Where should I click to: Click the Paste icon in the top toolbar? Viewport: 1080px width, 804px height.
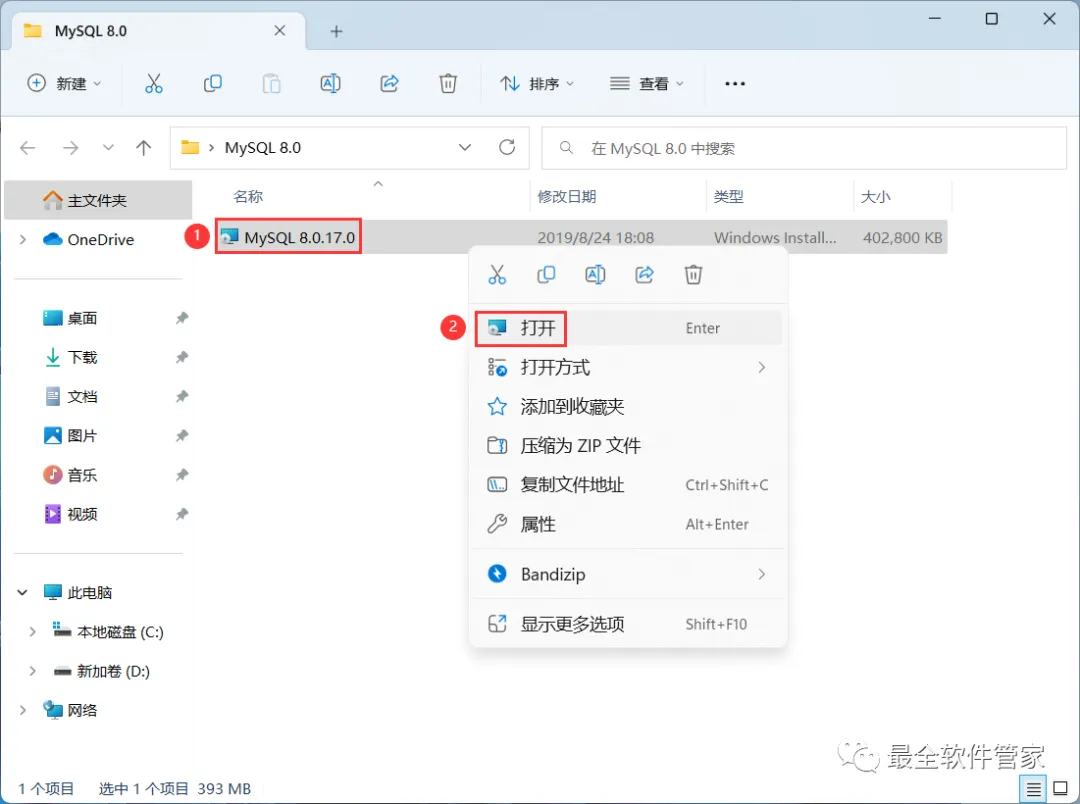(271, 83)
